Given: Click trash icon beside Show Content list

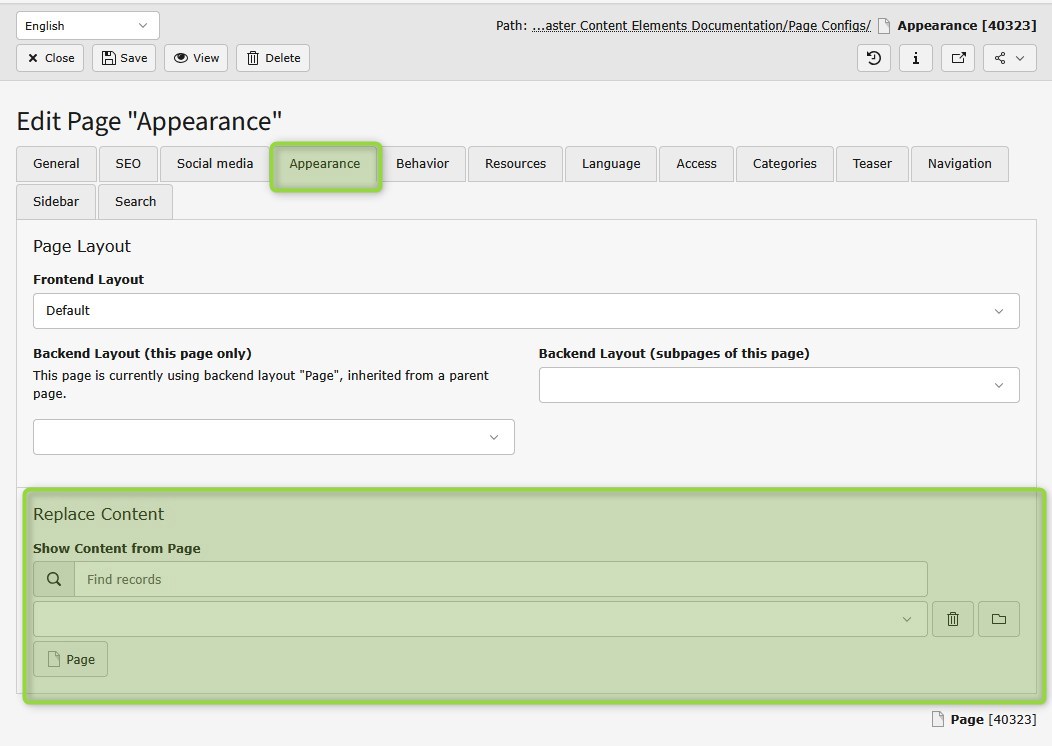Looking at the screenshot, I should pos(952,619).
